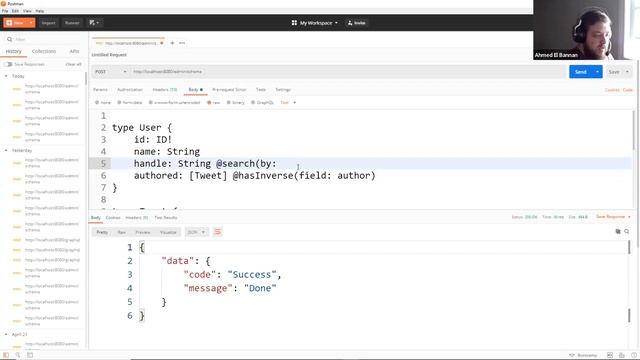Open the Edit menu
Viewport: 640px width, 360px height.
[16, 11]
